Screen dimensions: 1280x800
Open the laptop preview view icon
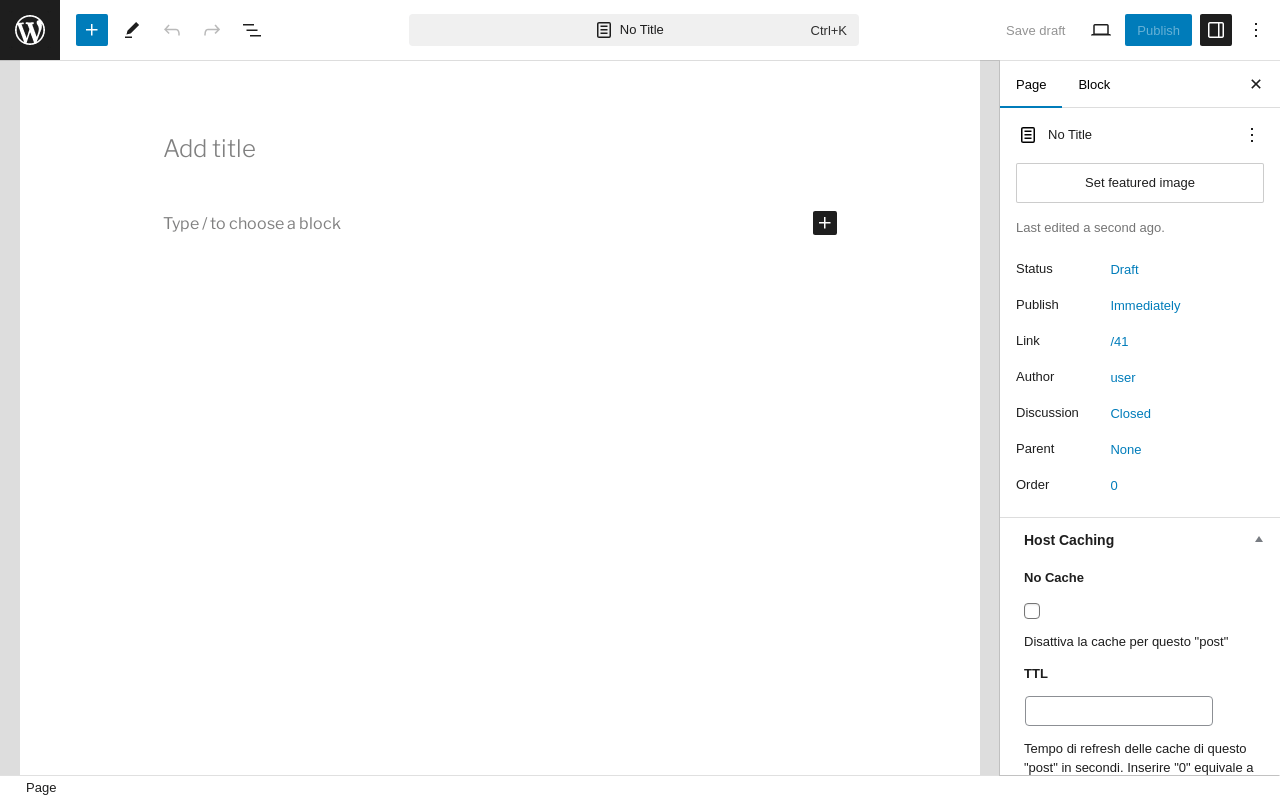[1101, 30]
